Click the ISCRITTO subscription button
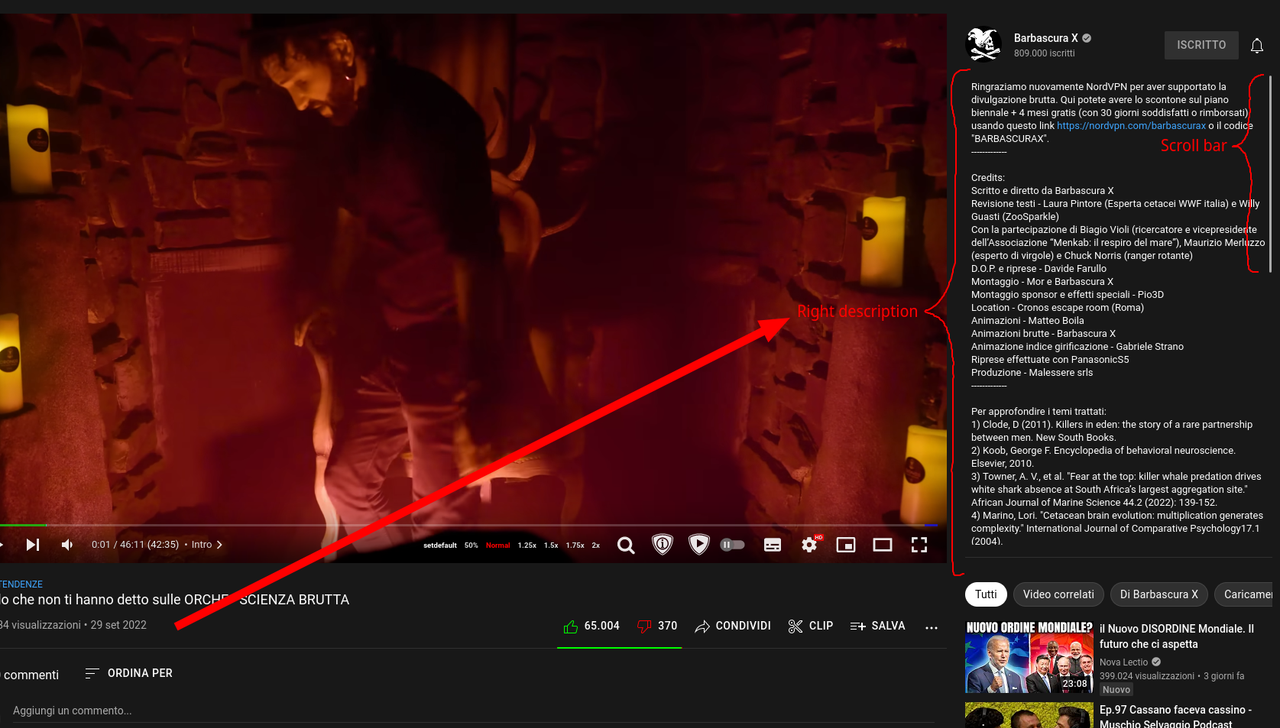 1201,45
